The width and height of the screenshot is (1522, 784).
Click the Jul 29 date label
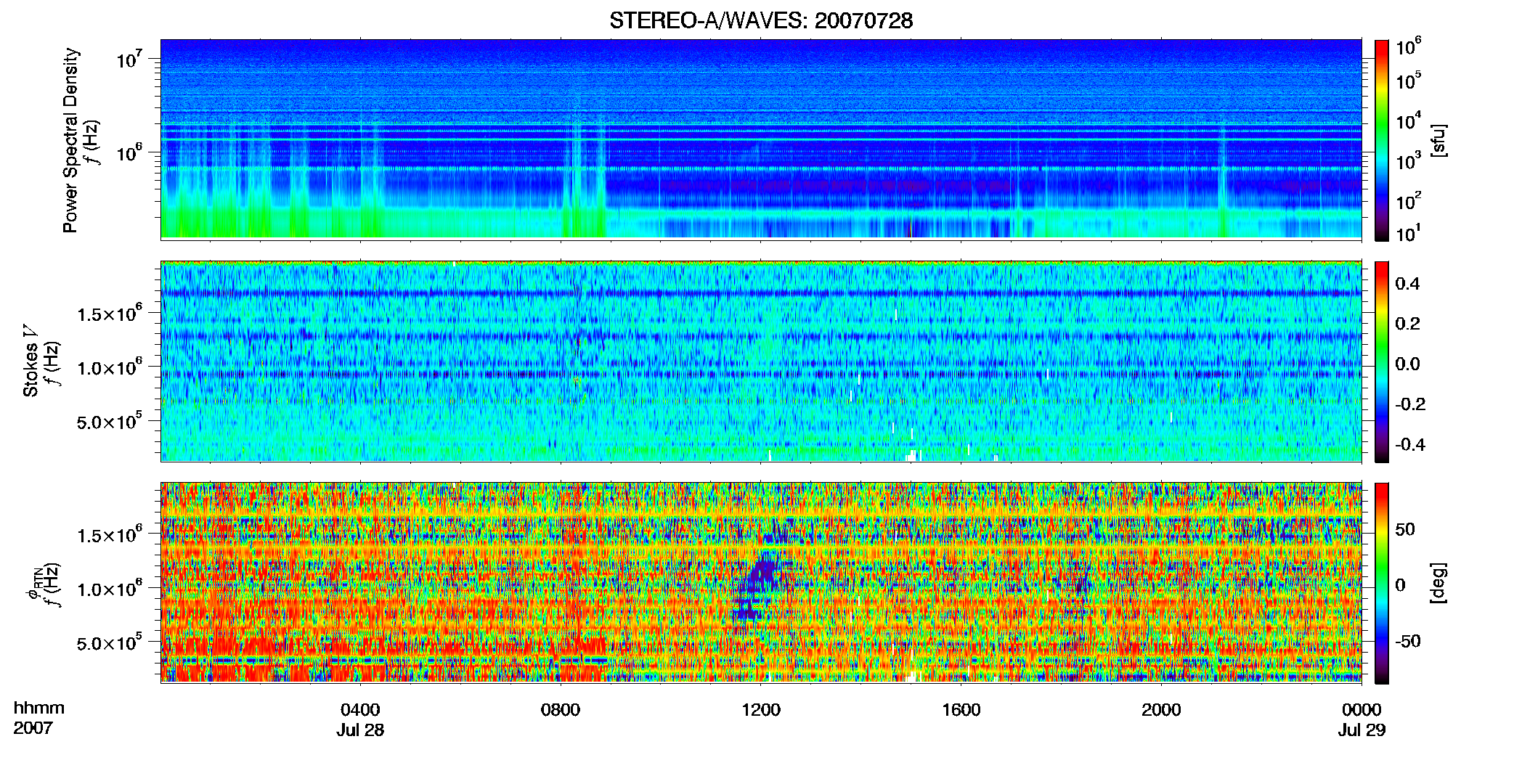[x=1362, y=730]
